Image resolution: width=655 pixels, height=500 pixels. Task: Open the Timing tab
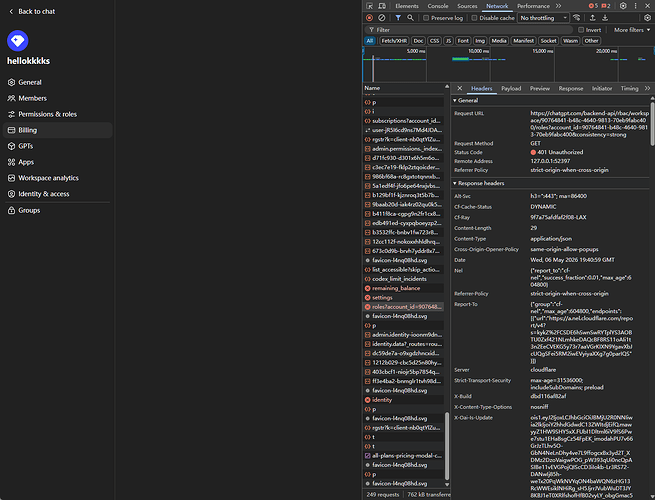[629, 89]
